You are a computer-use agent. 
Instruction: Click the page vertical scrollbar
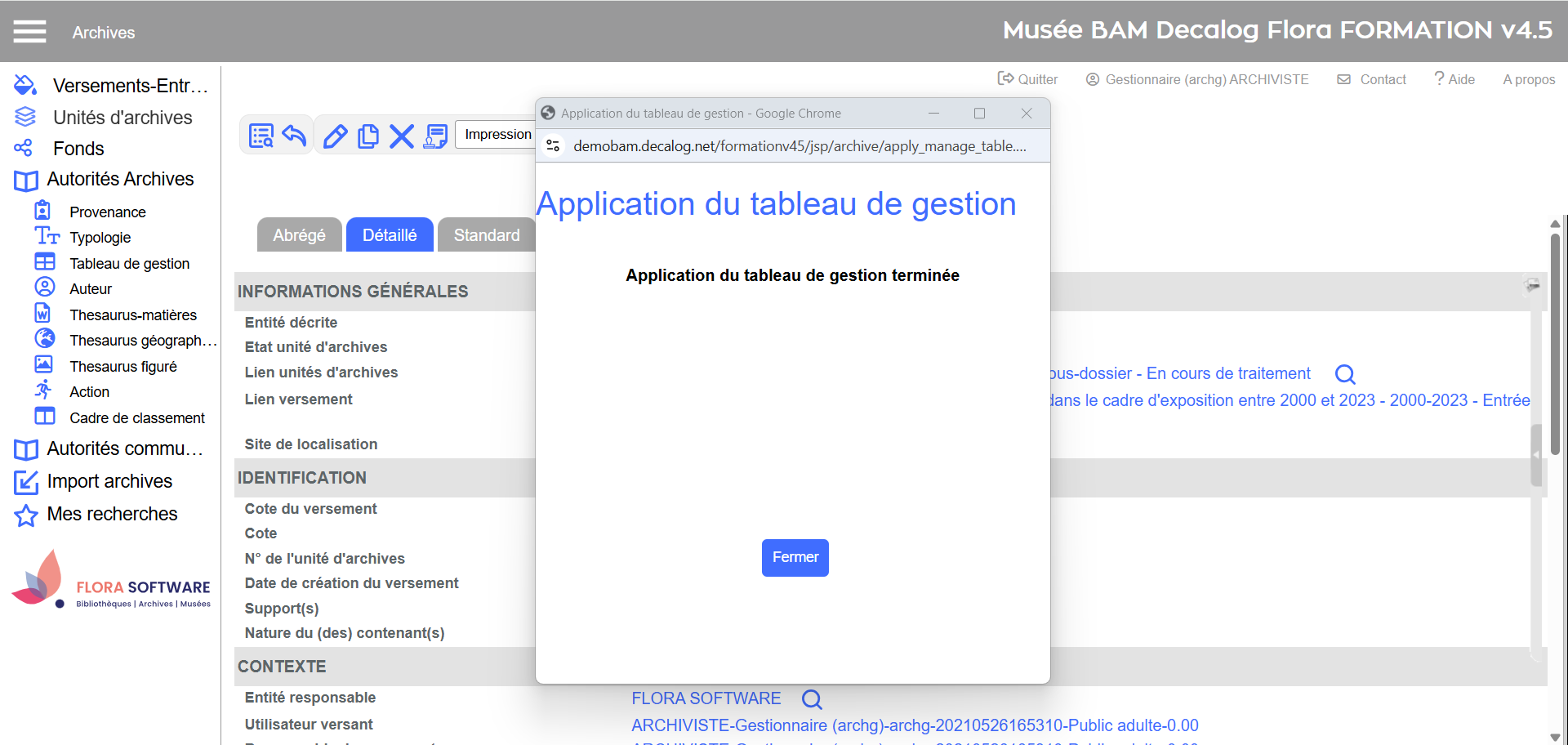[x=1554, y=343]
